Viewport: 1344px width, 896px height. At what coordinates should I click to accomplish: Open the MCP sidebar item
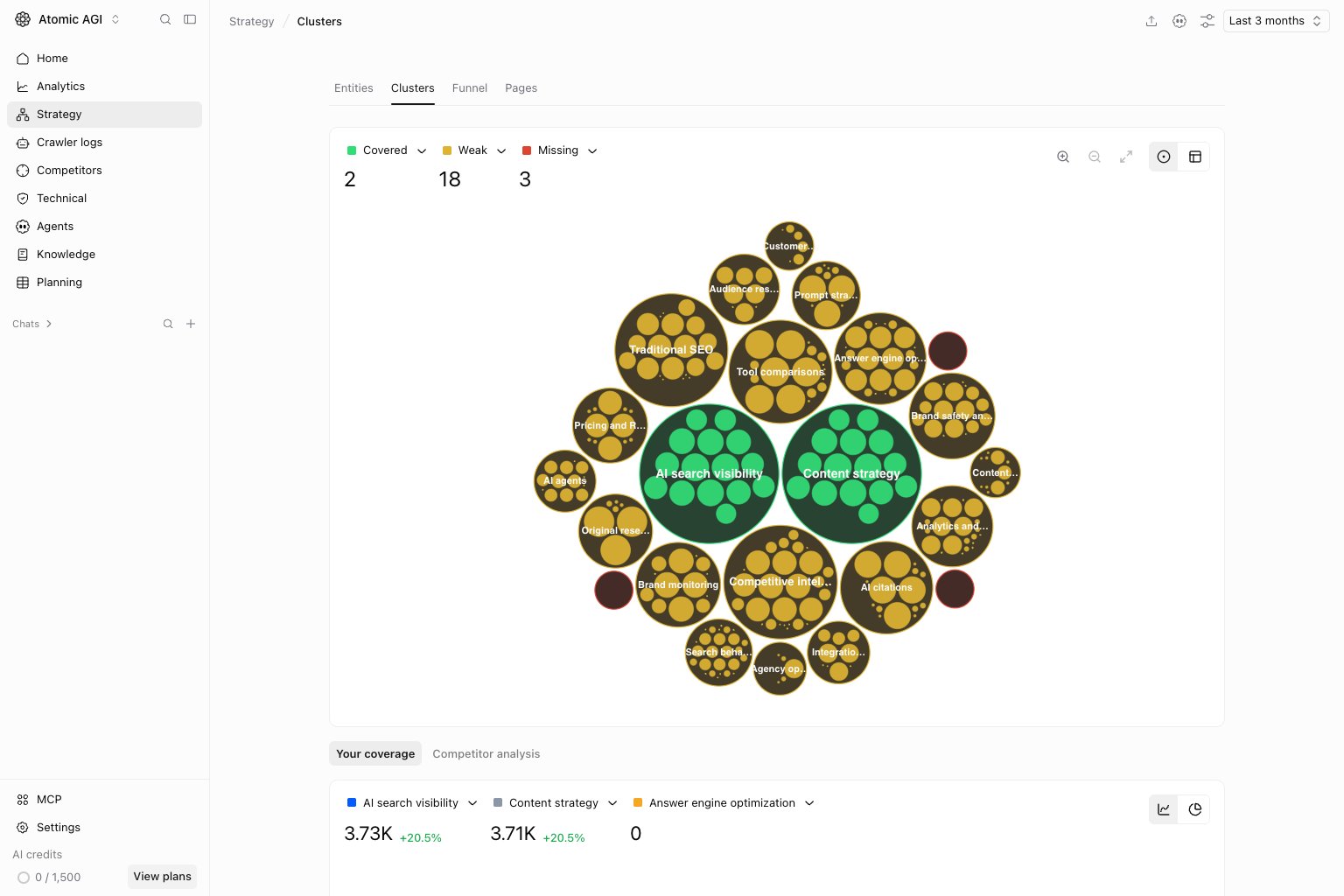pyautogui.click(x=104, y=799)
